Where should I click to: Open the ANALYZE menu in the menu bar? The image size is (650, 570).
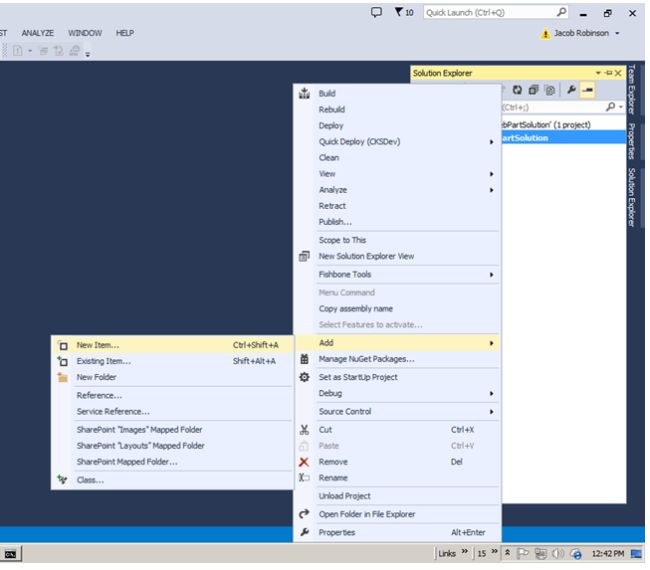pos(38,33)
